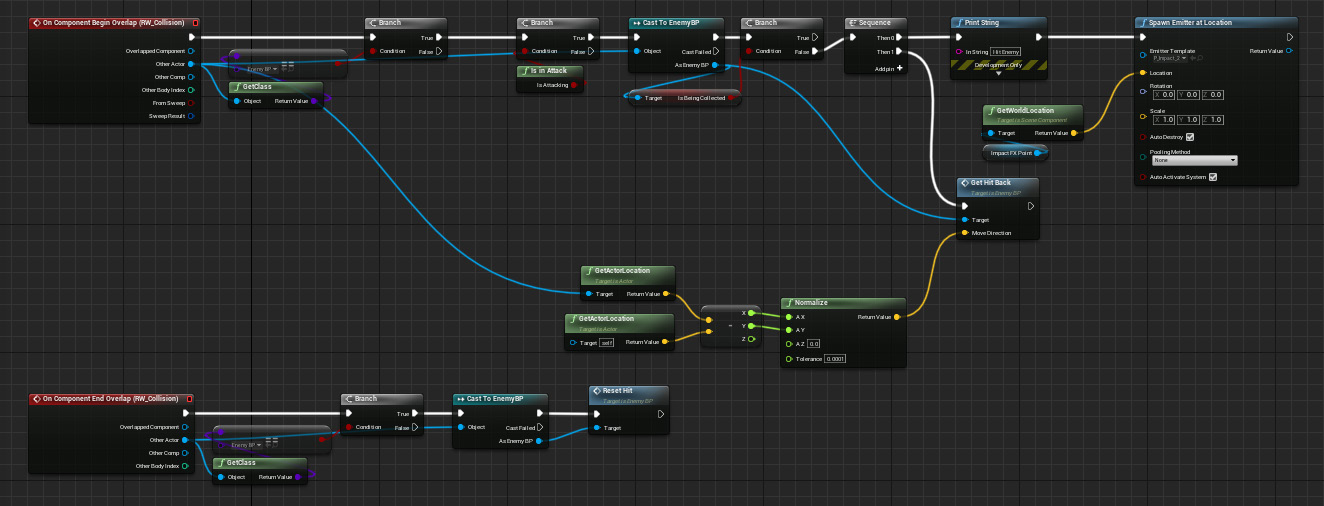Screen dimensions: 1324x506
Task: Click Z output pin on vector subtract node
Action: pos(751,339)
